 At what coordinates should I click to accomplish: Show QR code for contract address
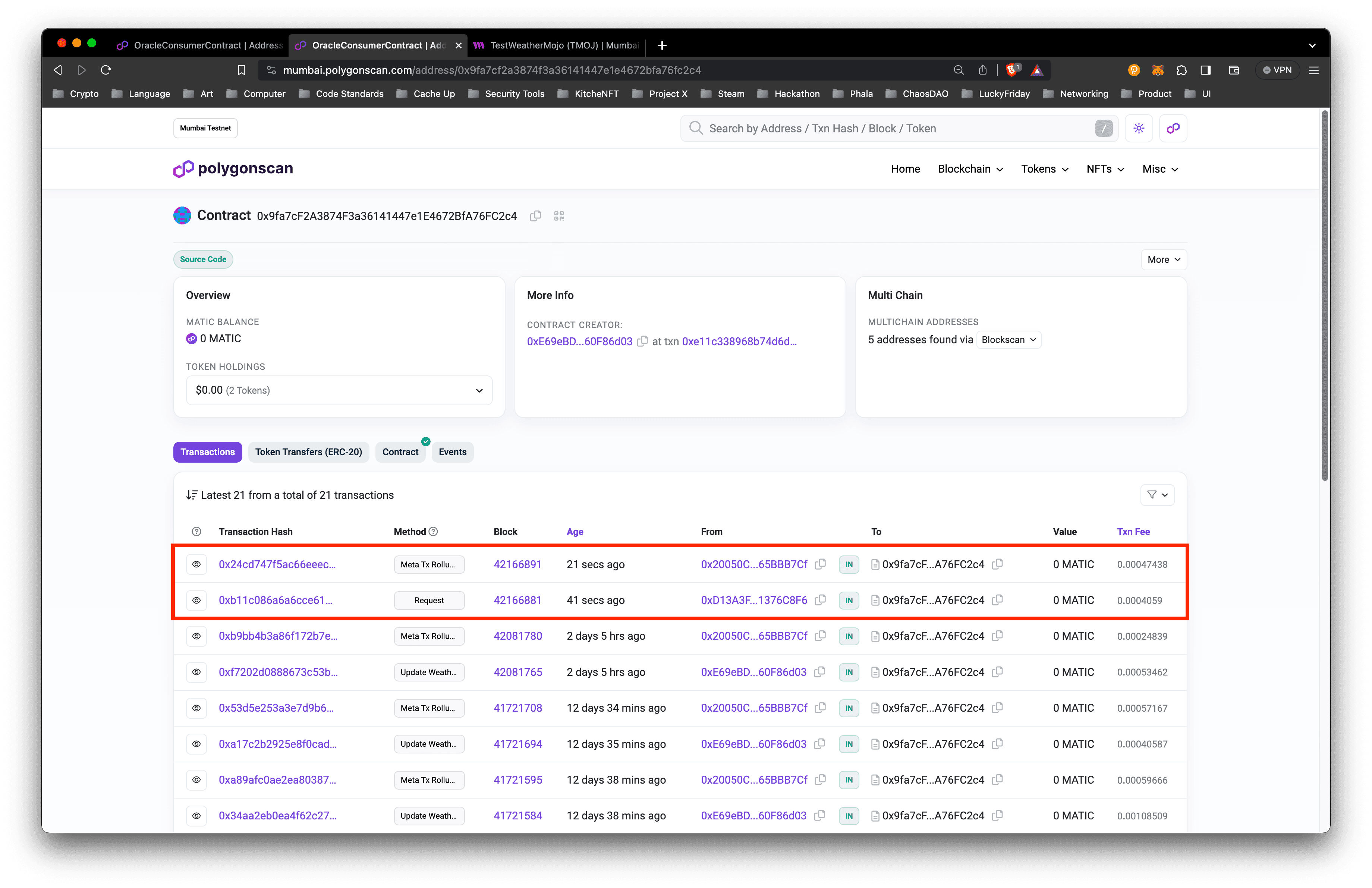coord(558,215)
